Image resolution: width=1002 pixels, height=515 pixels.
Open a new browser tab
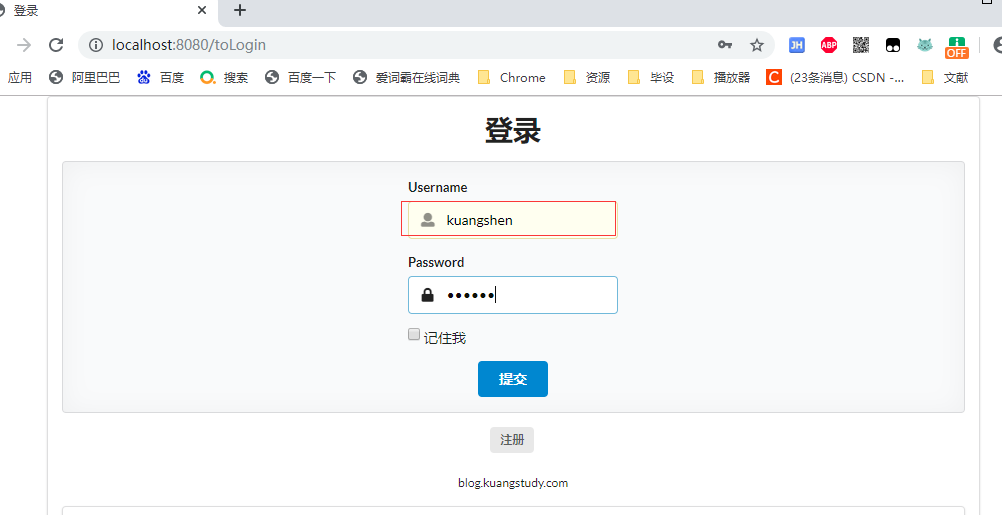coord(240,11)
